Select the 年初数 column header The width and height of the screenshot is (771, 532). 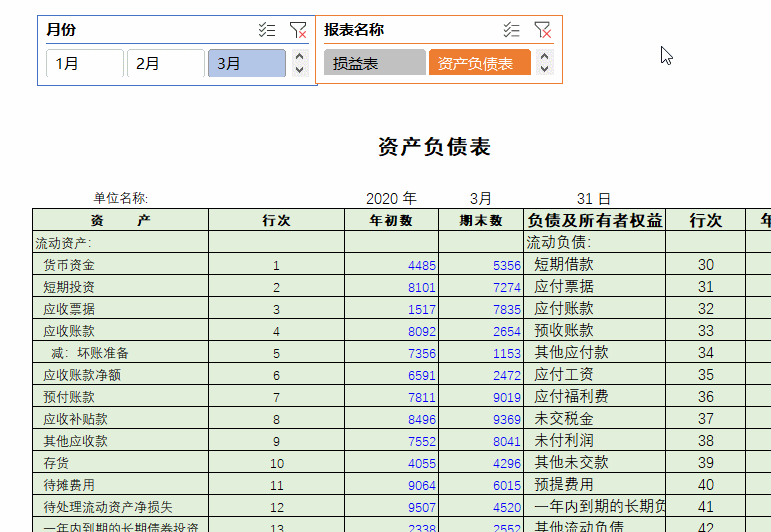click(391, 220)
